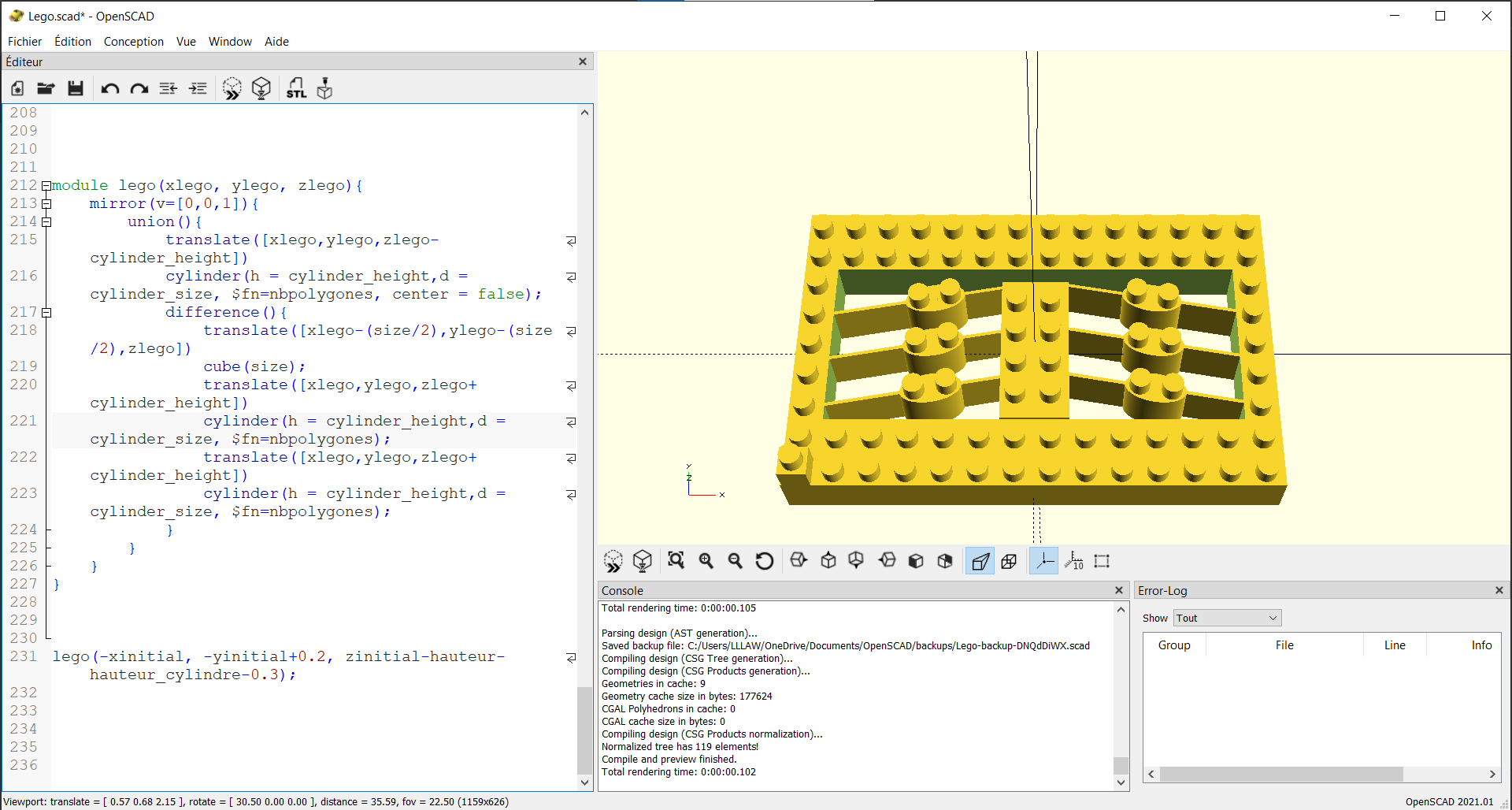Open the Window menu
Screen dimensions: 1512x810
point(230,42)
